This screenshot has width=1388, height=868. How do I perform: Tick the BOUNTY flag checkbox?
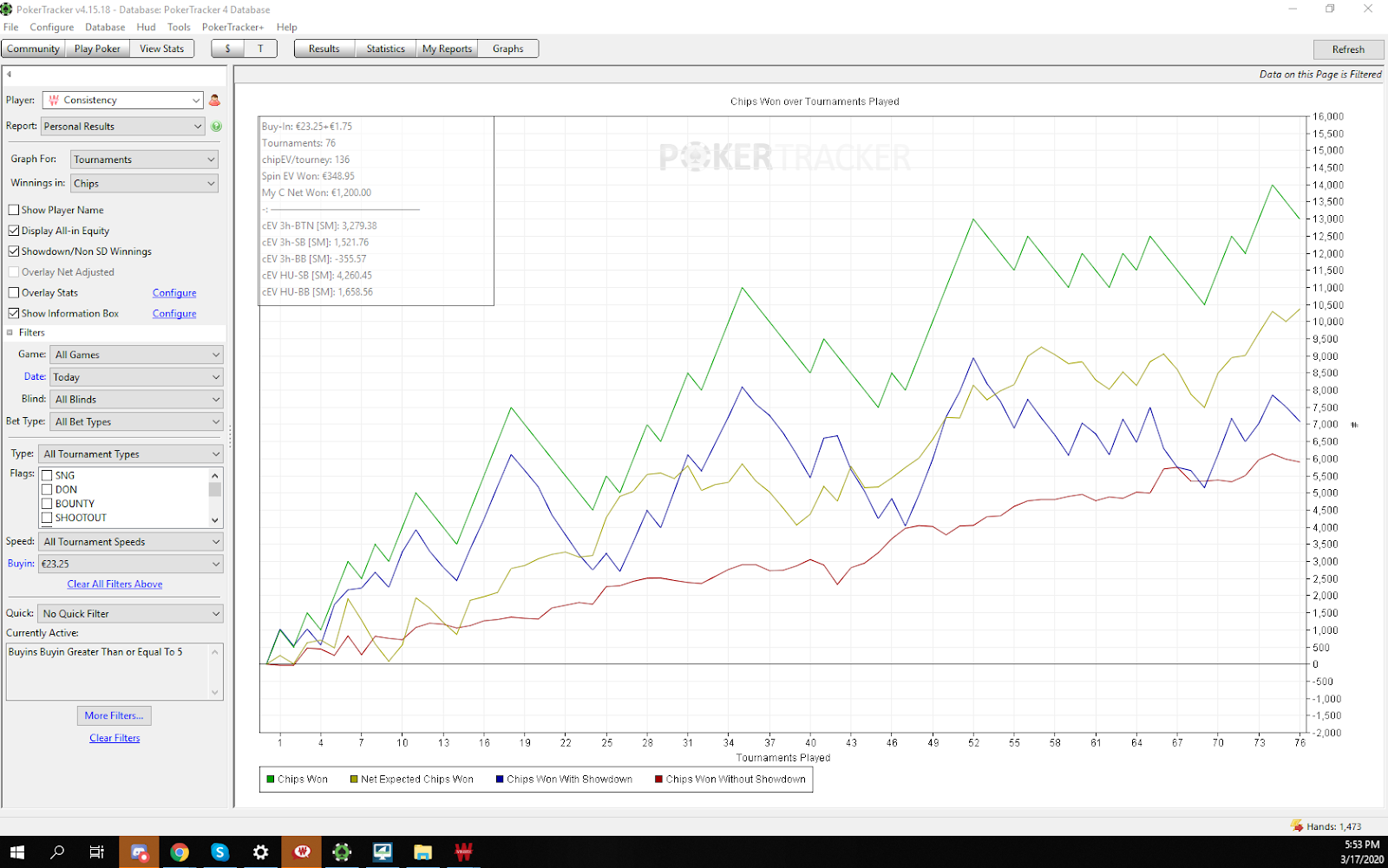47,504
